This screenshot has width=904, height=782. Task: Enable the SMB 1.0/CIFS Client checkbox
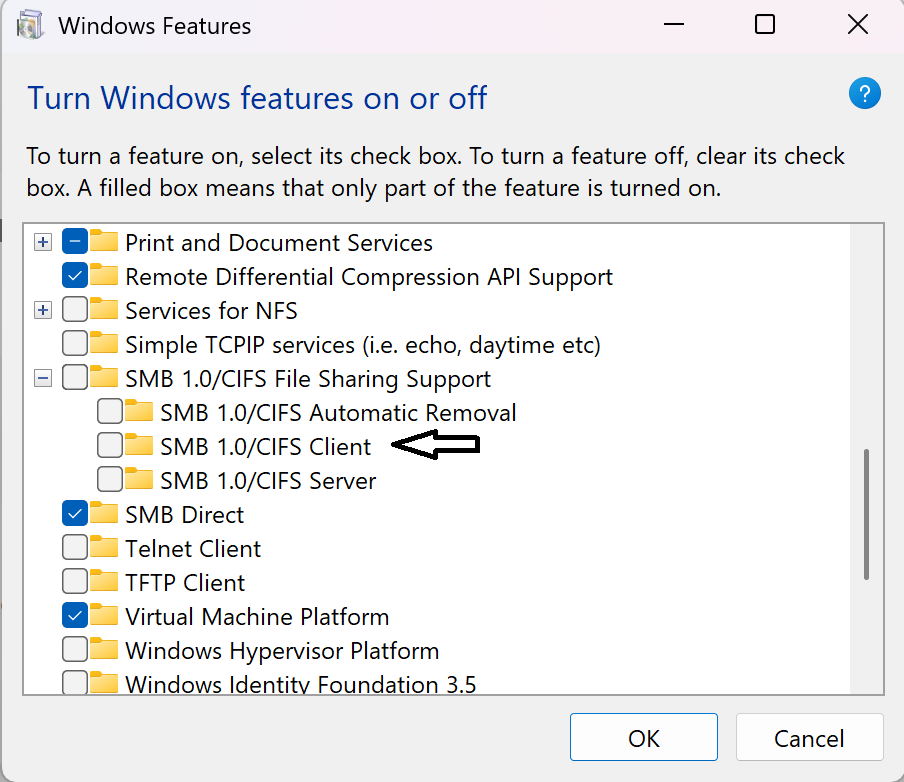[110, 446]
